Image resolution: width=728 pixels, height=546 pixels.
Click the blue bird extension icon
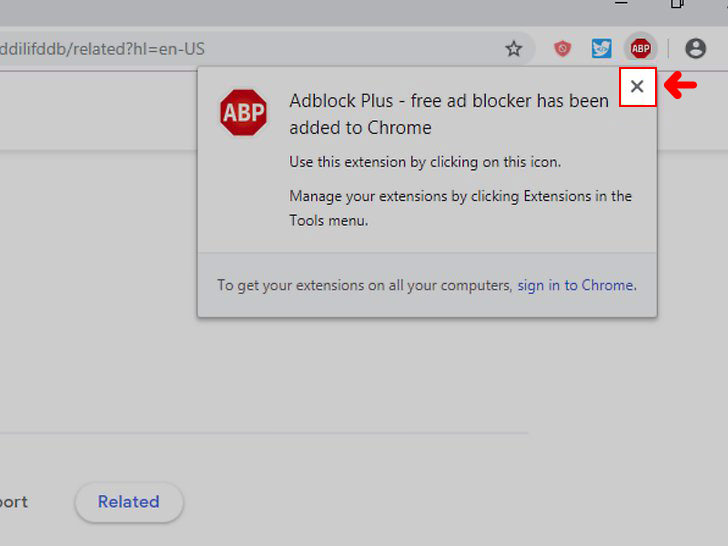pyautogui.click(x=601, y=48)
